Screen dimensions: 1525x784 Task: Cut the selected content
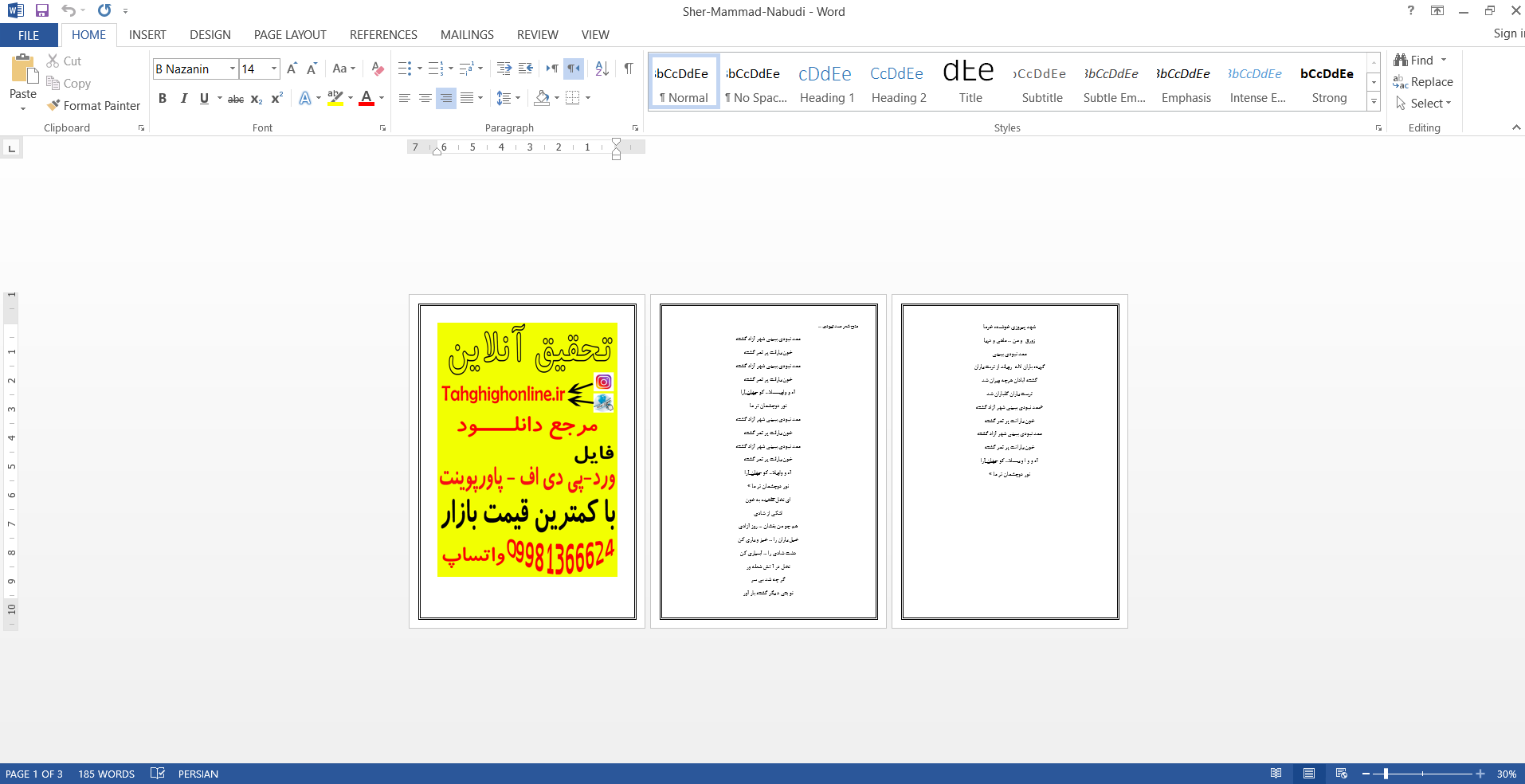coord(64,61)
